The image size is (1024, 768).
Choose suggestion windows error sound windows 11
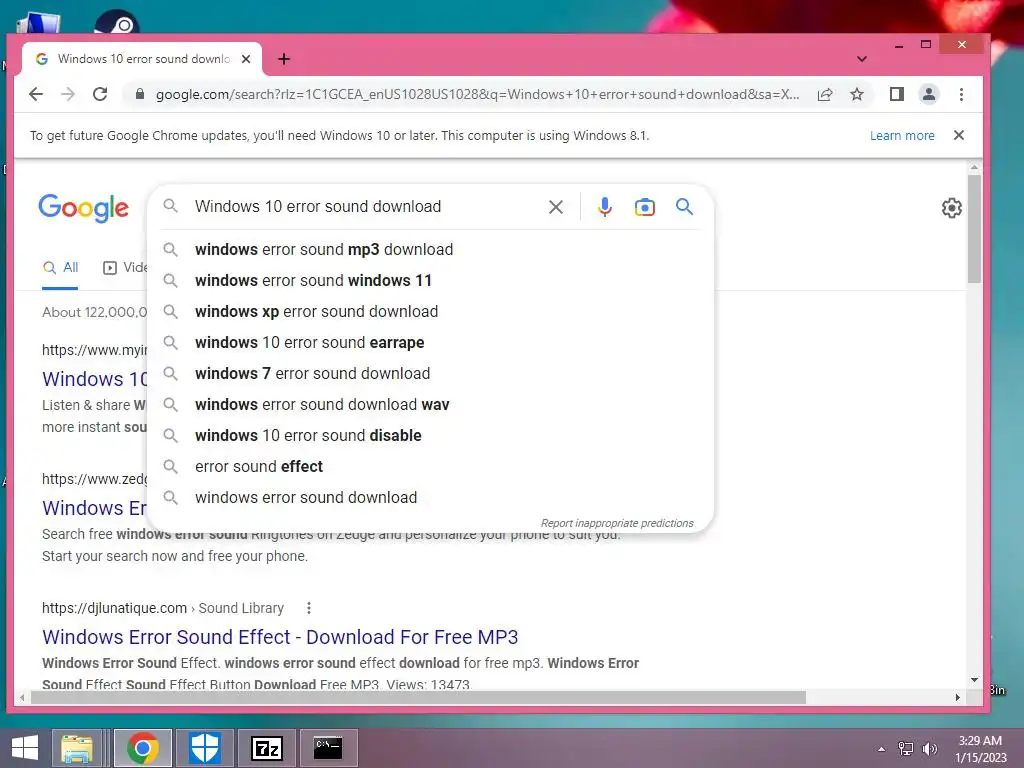click(x=431, y=280)
